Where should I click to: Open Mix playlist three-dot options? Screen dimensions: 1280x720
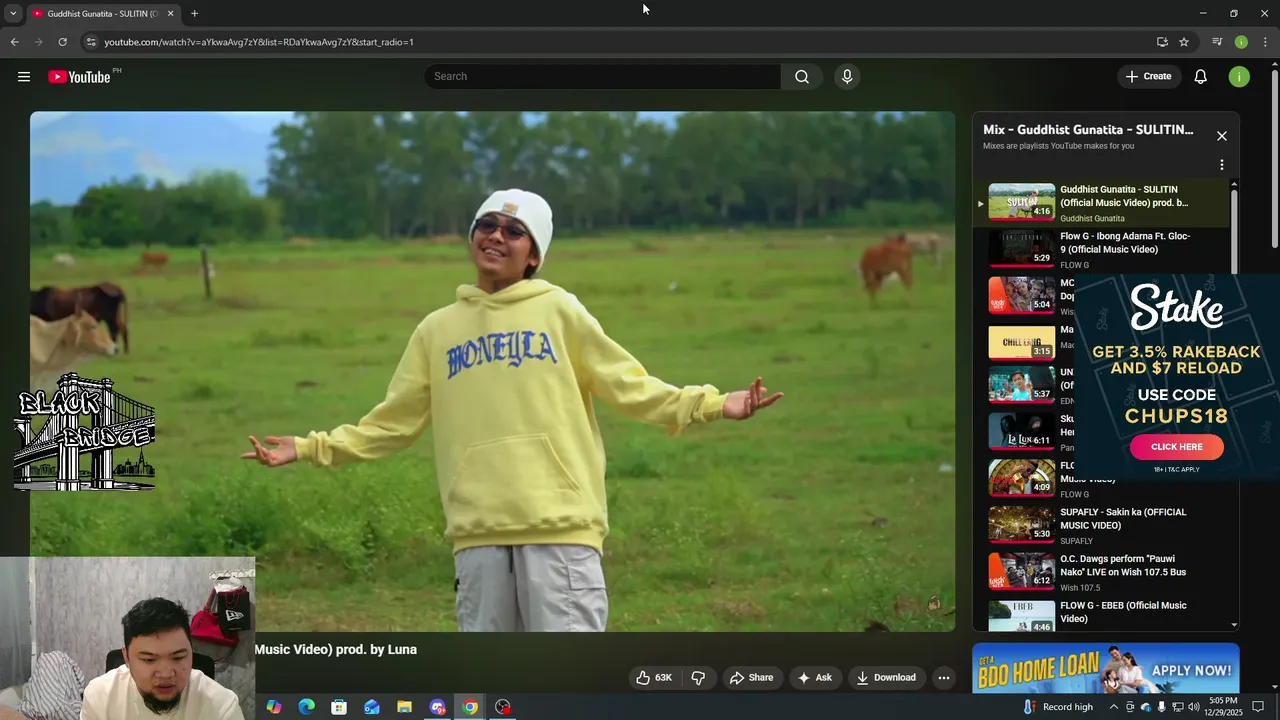(x=1221, y=165)
